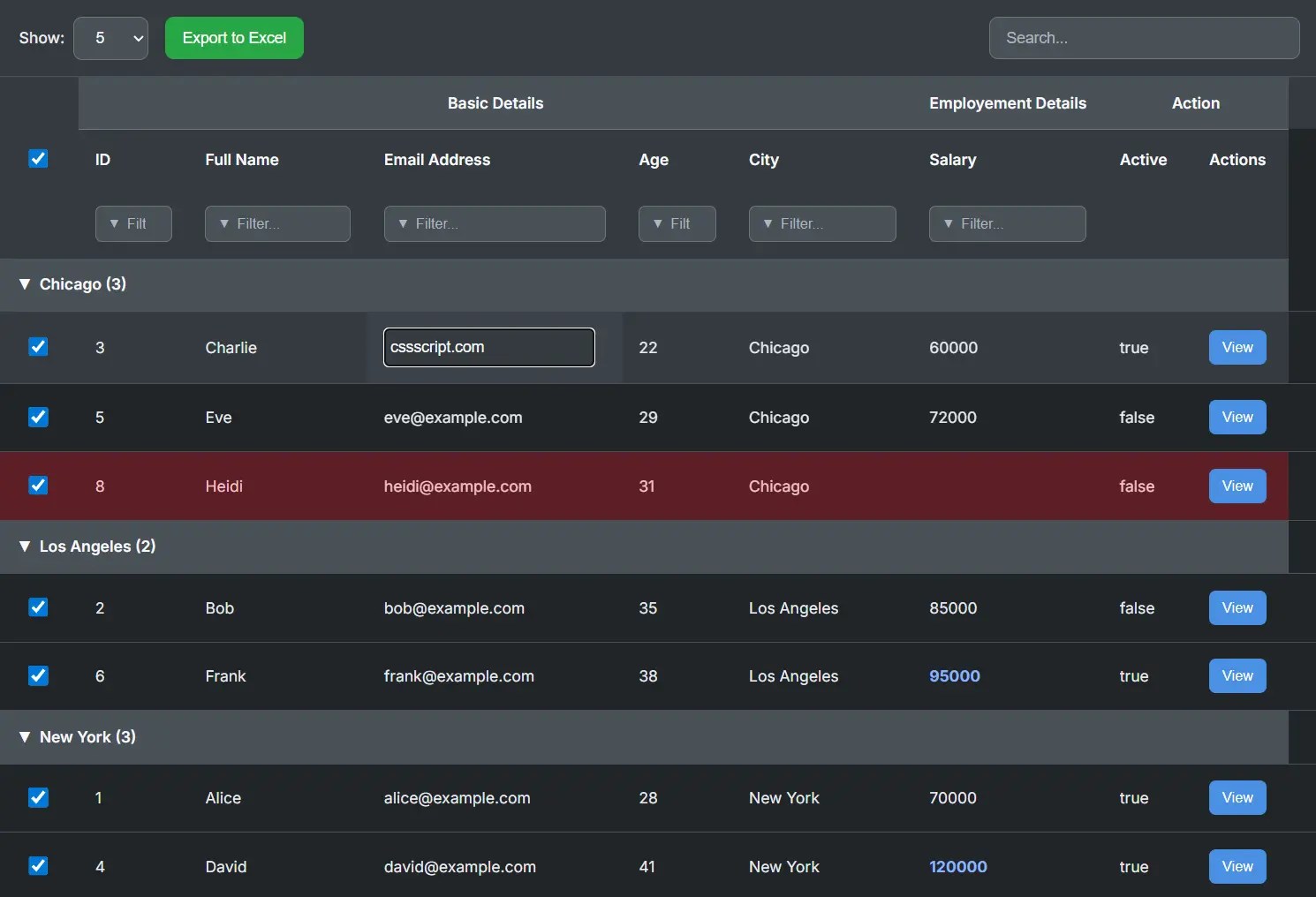Screen dimensions: 1316x897
Task: Click the ID column filter funnel icon
Action: pos(113,223)
